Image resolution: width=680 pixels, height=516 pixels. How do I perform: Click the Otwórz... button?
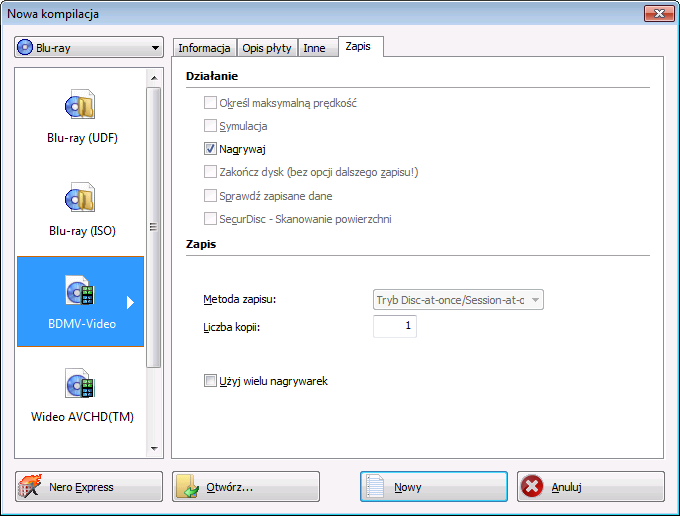[246, 487]
